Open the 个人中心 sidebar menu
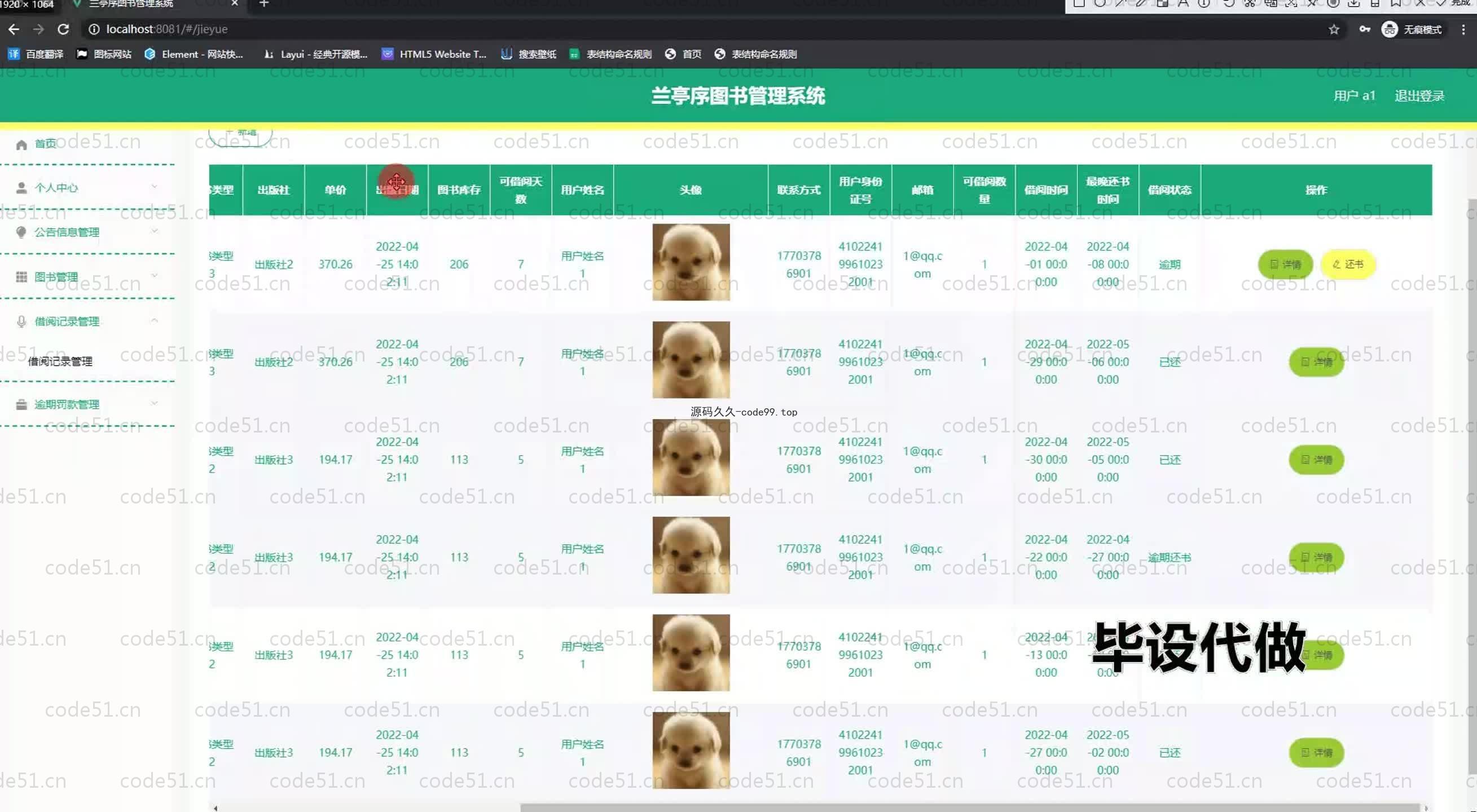Screen dimensions: 1477x812 [x=87, y=188]
